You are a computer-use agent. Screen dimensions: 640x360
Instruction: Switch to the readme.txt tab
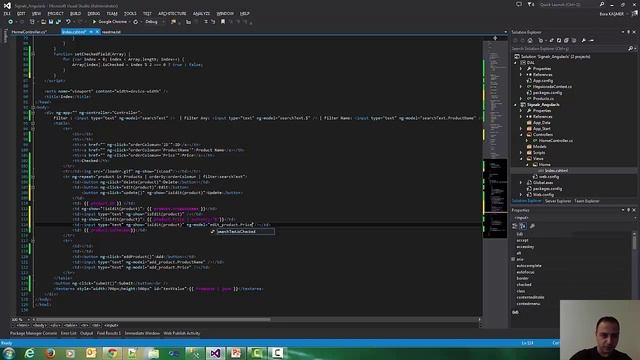(x=111, y=32)
